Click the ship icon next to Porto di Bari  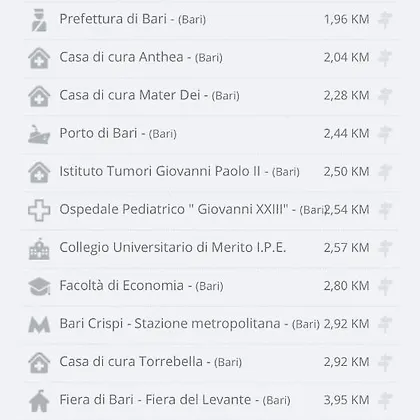39,134
